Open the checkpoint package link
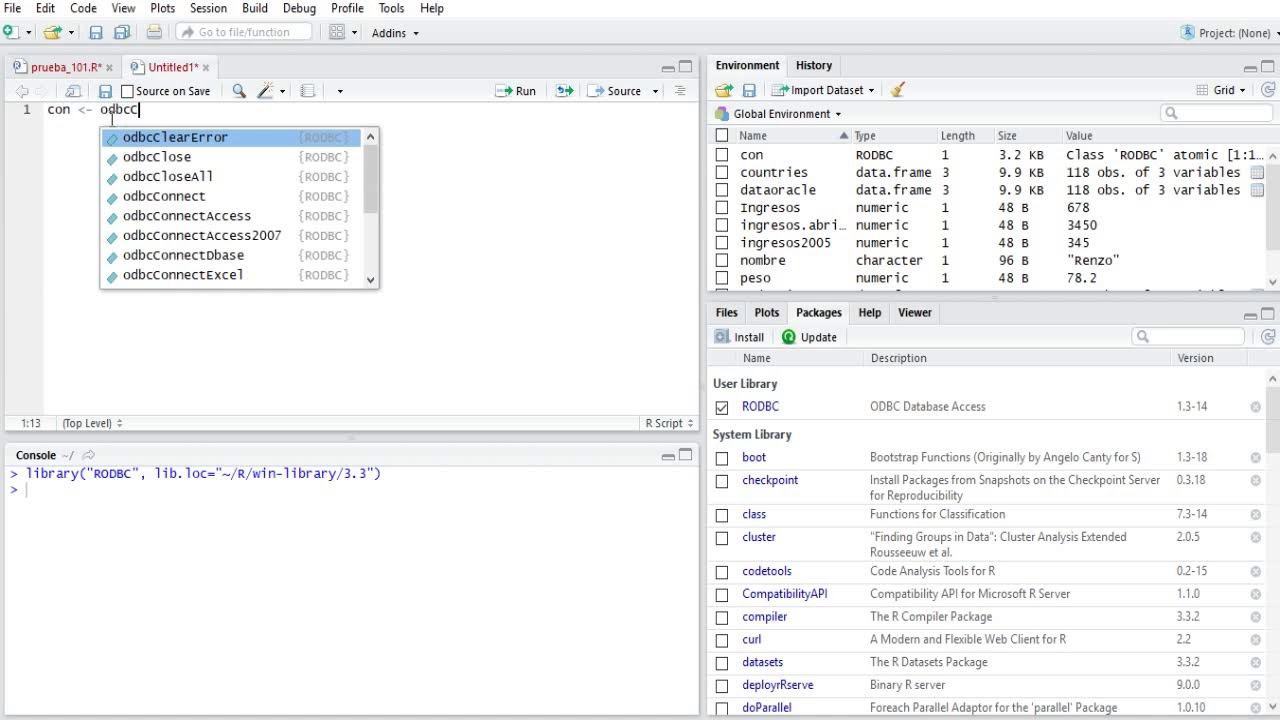This screenshot has height=720, width=1280. (770, 480)
